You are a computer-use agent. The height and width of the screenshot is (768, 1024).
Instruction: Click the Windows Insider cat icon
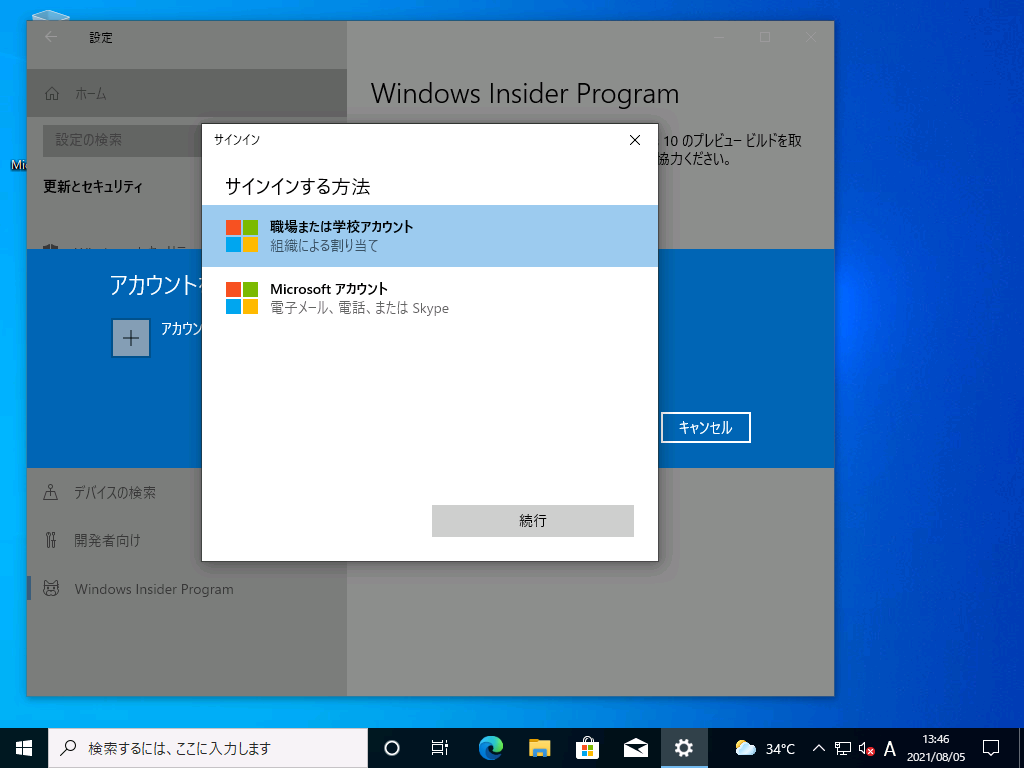[x=51, y=588]
